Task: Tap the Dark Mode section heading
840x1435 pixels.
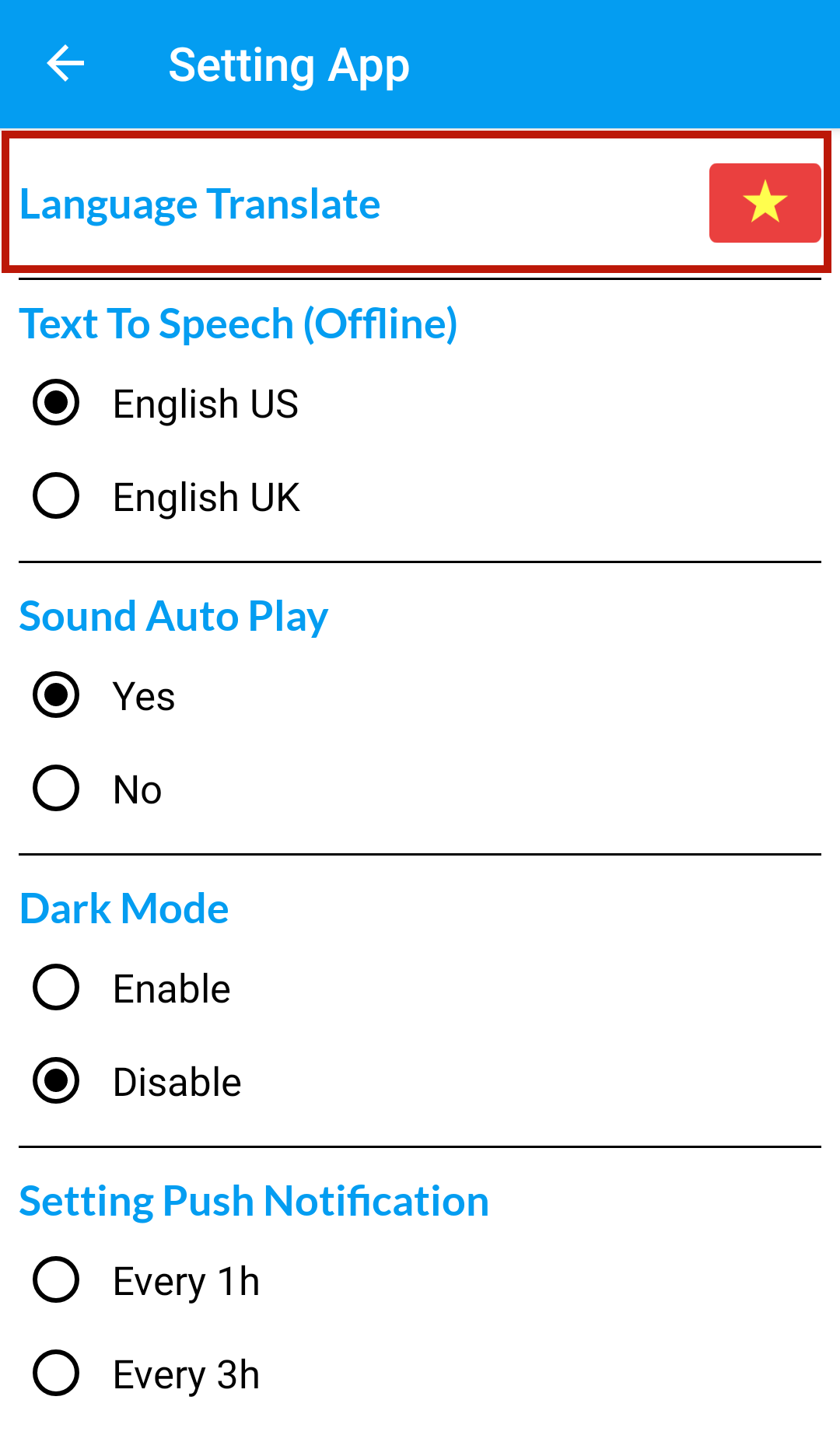Action: [124, 908]
